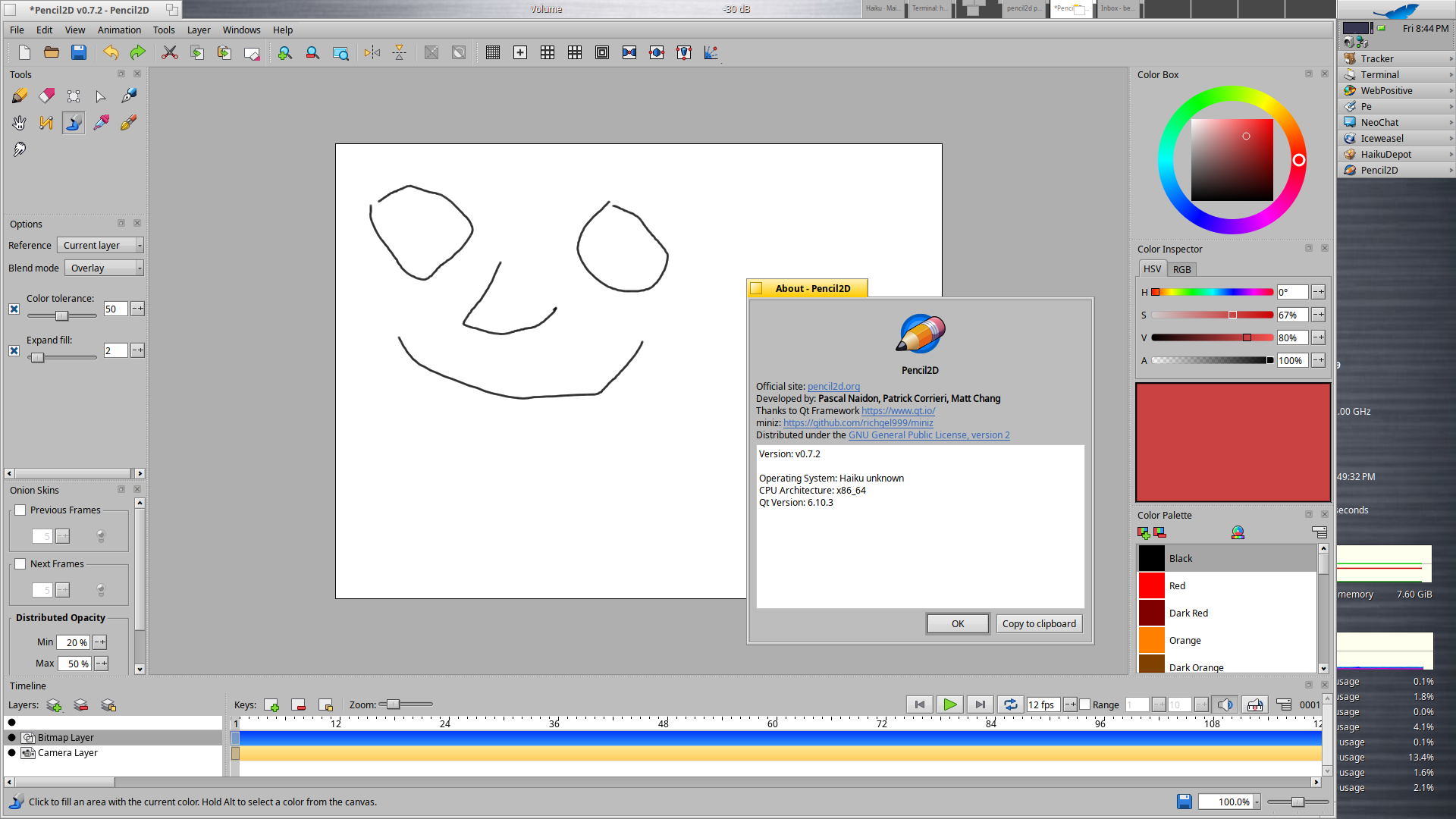Check the Range playback checkbox

(1085, 704)
